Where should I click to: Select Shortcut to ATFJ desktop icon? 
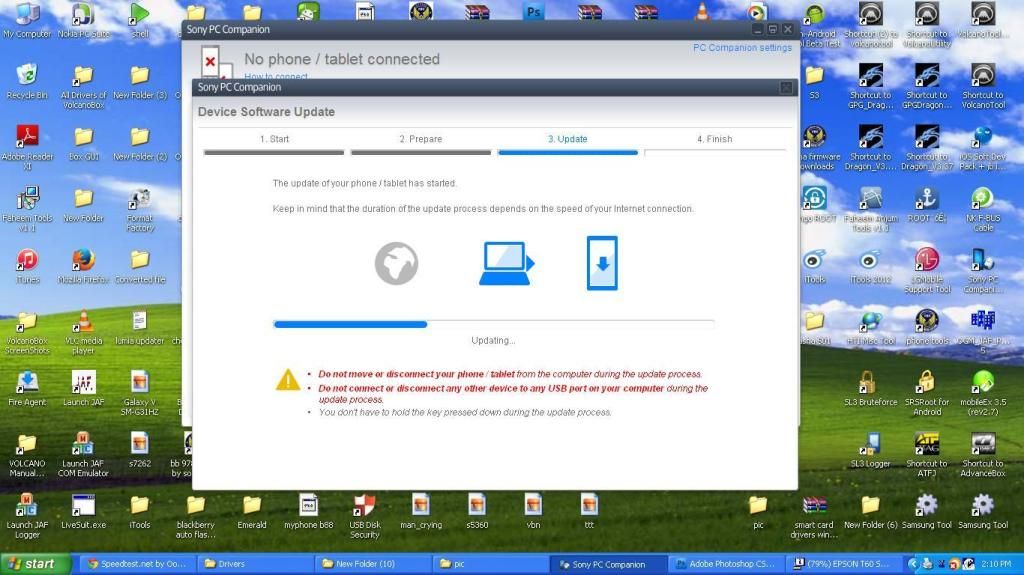[x=927, y=455]
